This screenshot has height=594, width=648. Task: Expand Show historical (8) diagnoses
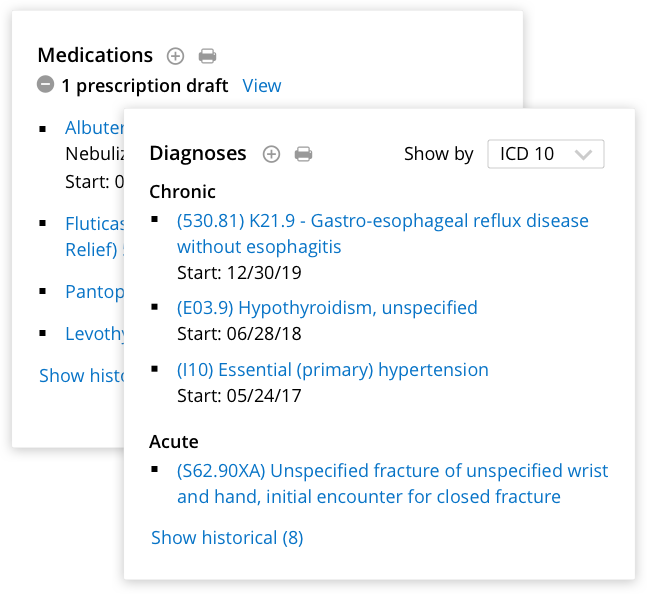pos(227,538)
